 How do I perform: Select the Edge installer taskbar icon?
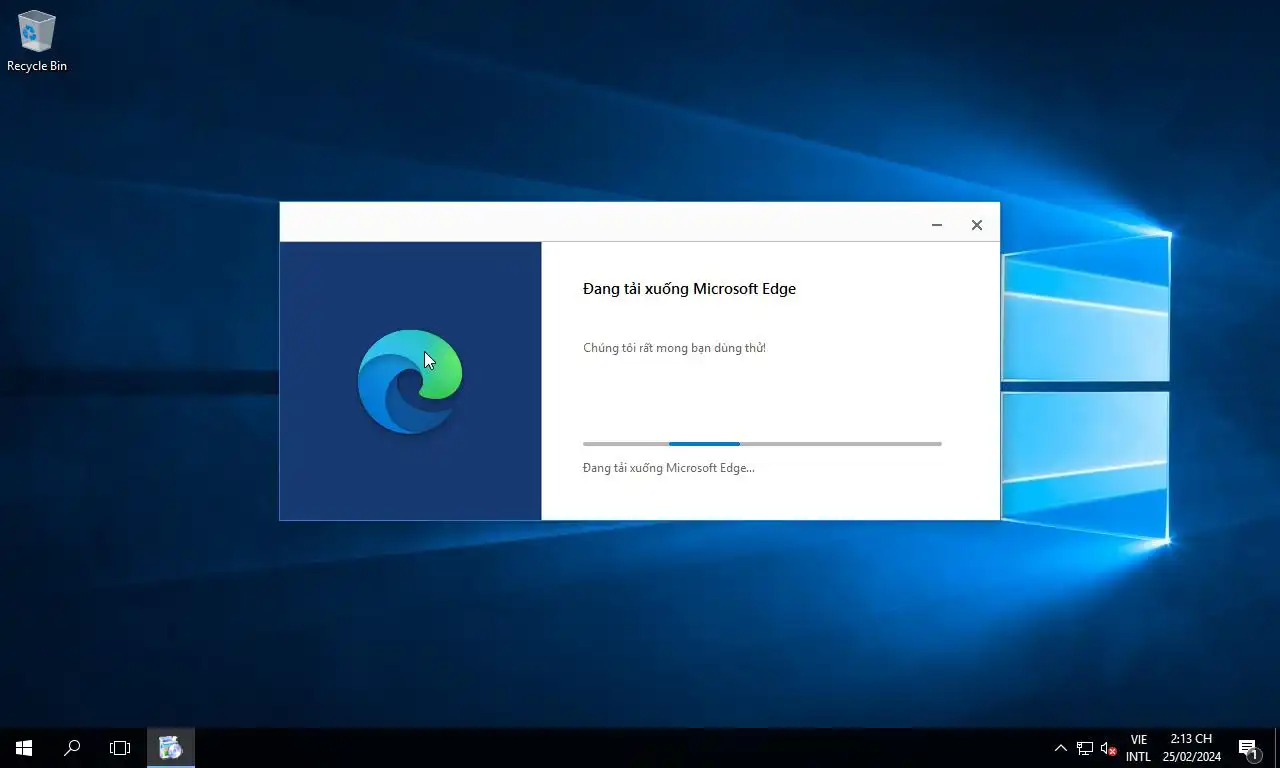171,747
